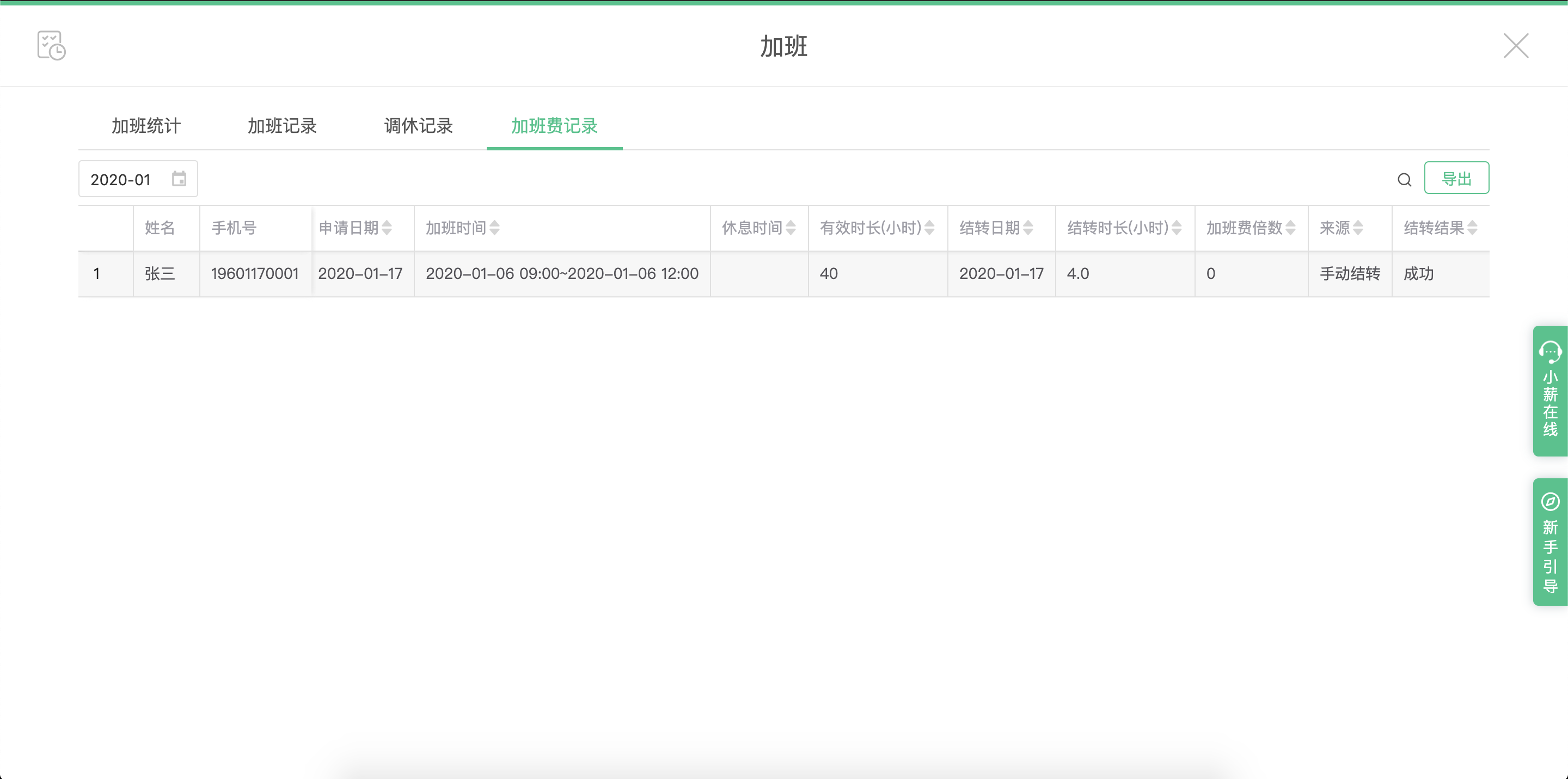Click the 加班费倍数 value 0

point(1211,273)
